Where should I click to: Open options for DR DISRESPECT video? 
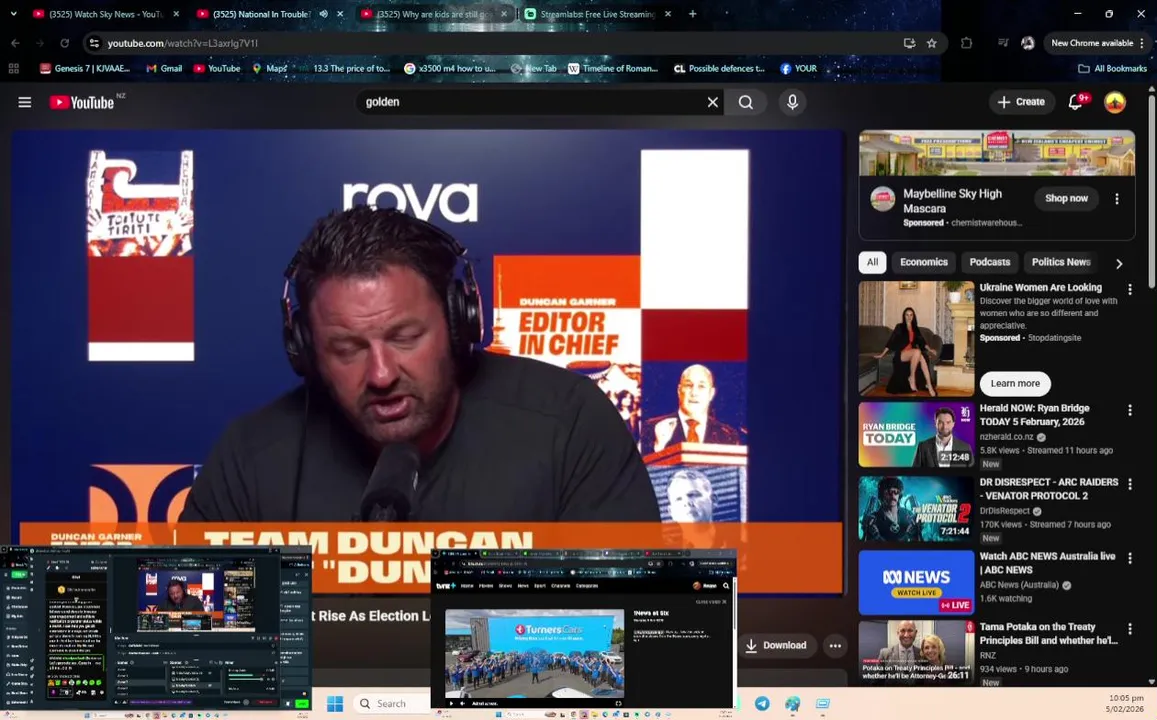coord(1129,484)
